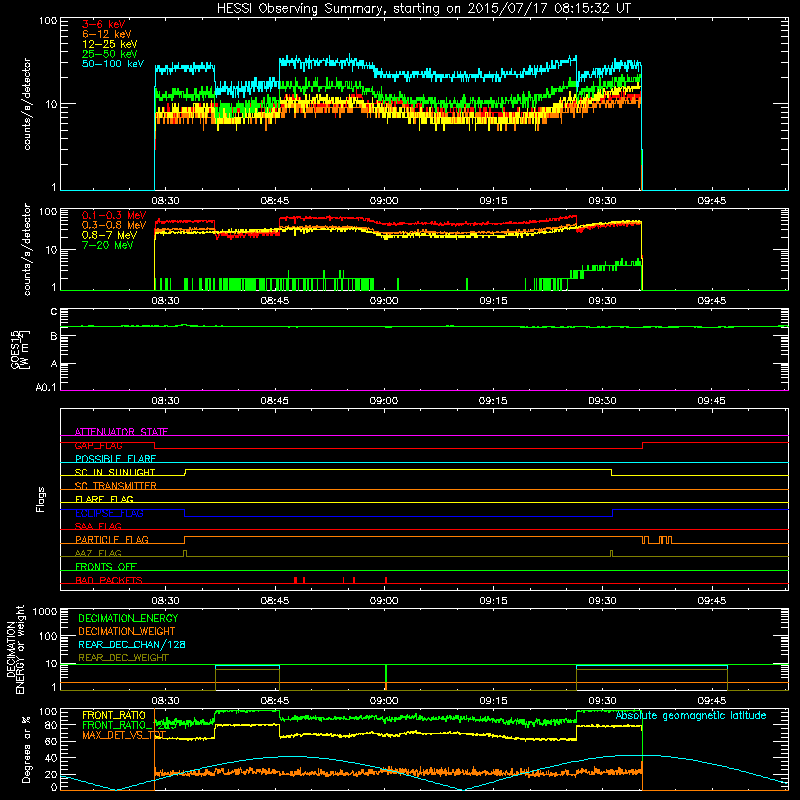Click the BAD_PACKETS spike at 09:00

(x=386, y=580)
